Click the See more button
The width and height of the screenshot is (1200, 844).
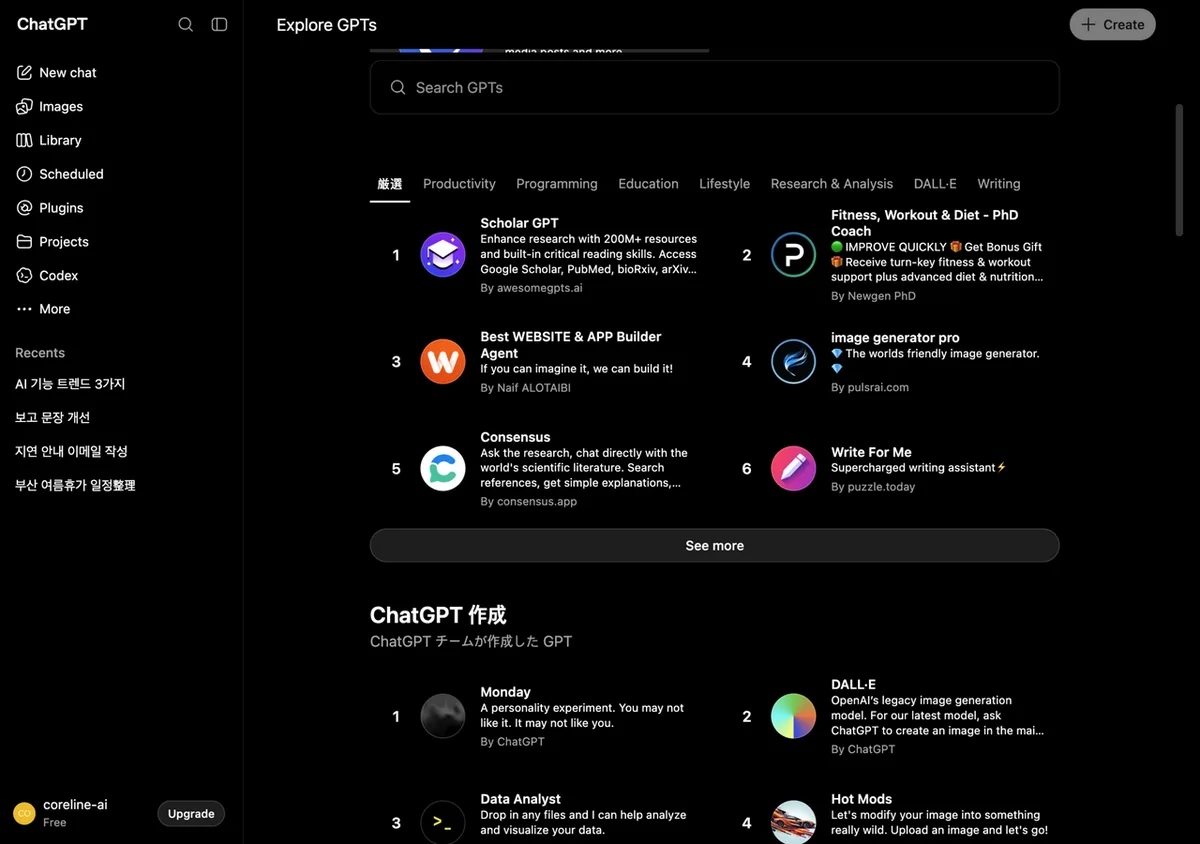[714, 546]
